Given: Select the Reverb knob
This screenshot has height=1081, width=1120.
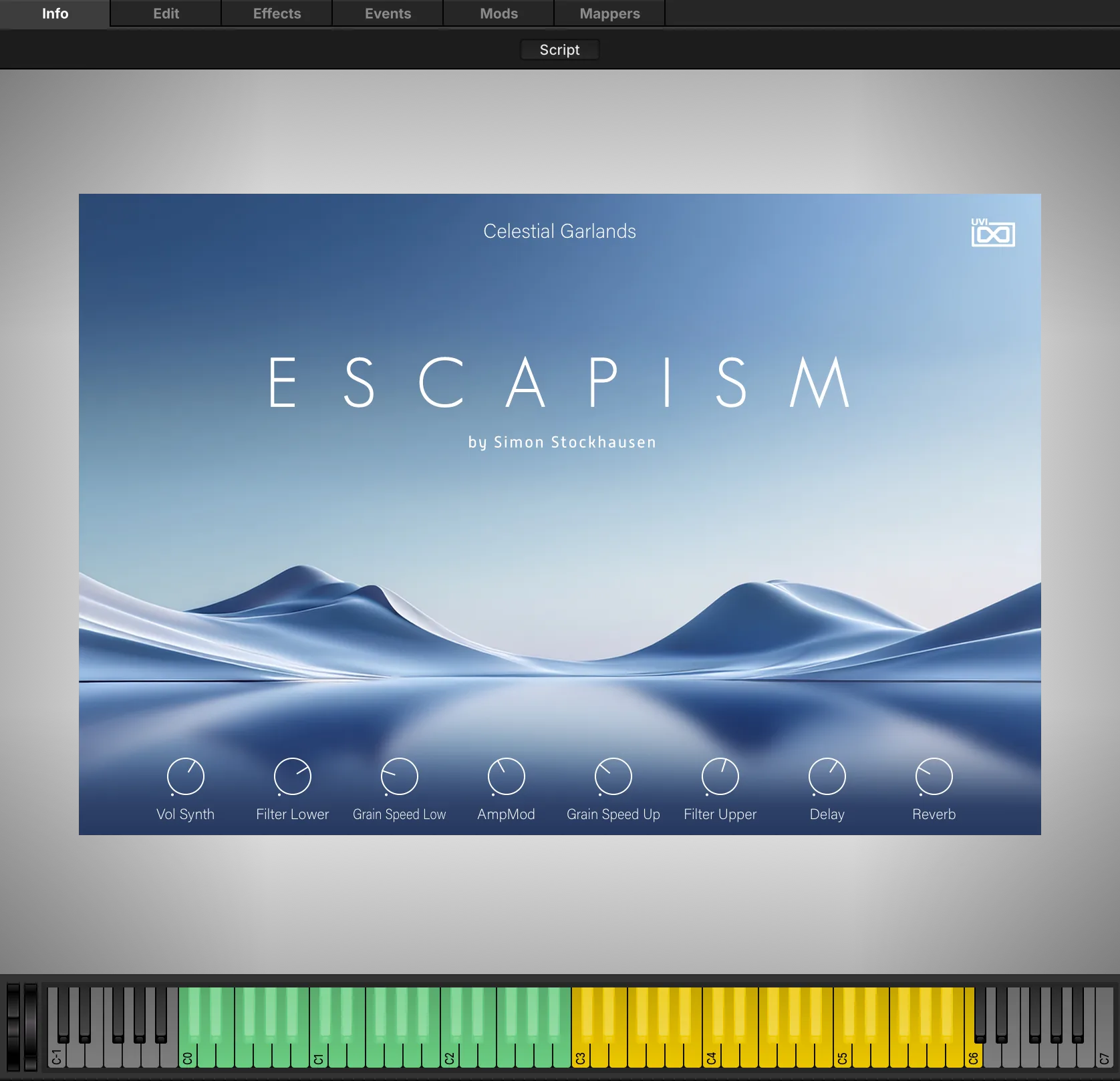Looking at the screenshot, I should click(x=934, y=776).
